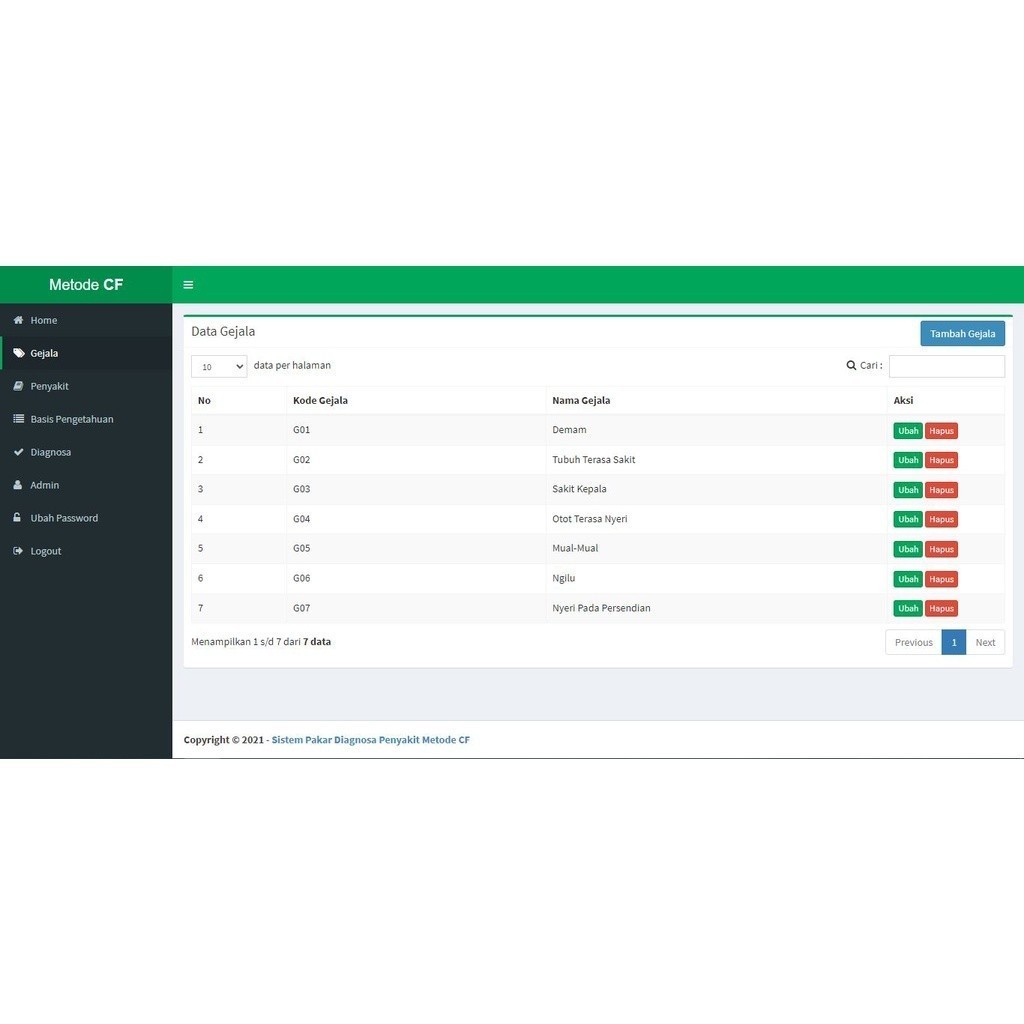Screen dimensions: 1024x1024
Task: Click the Ubah Password lock icon
Action: point(18,518)
